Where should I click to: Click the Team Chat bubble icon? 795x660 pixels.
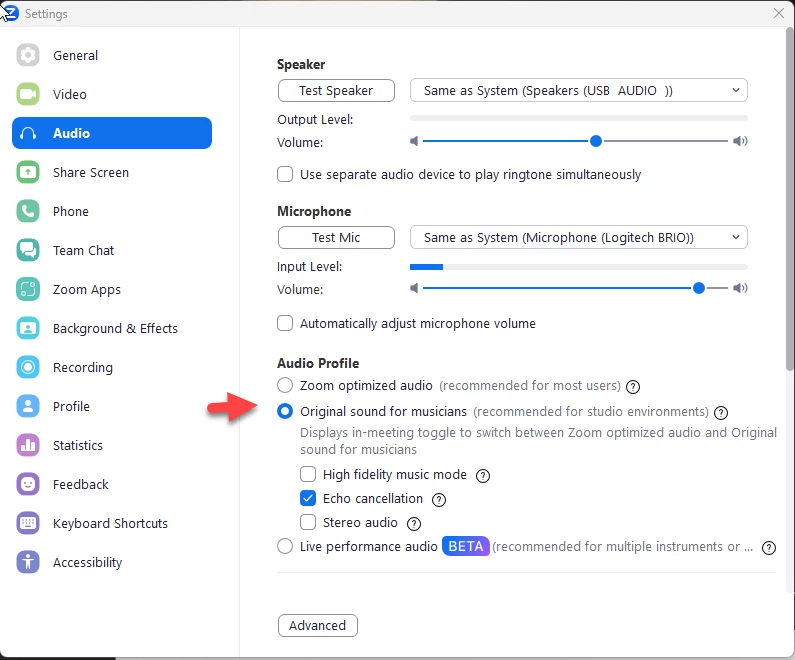[28, 250]
